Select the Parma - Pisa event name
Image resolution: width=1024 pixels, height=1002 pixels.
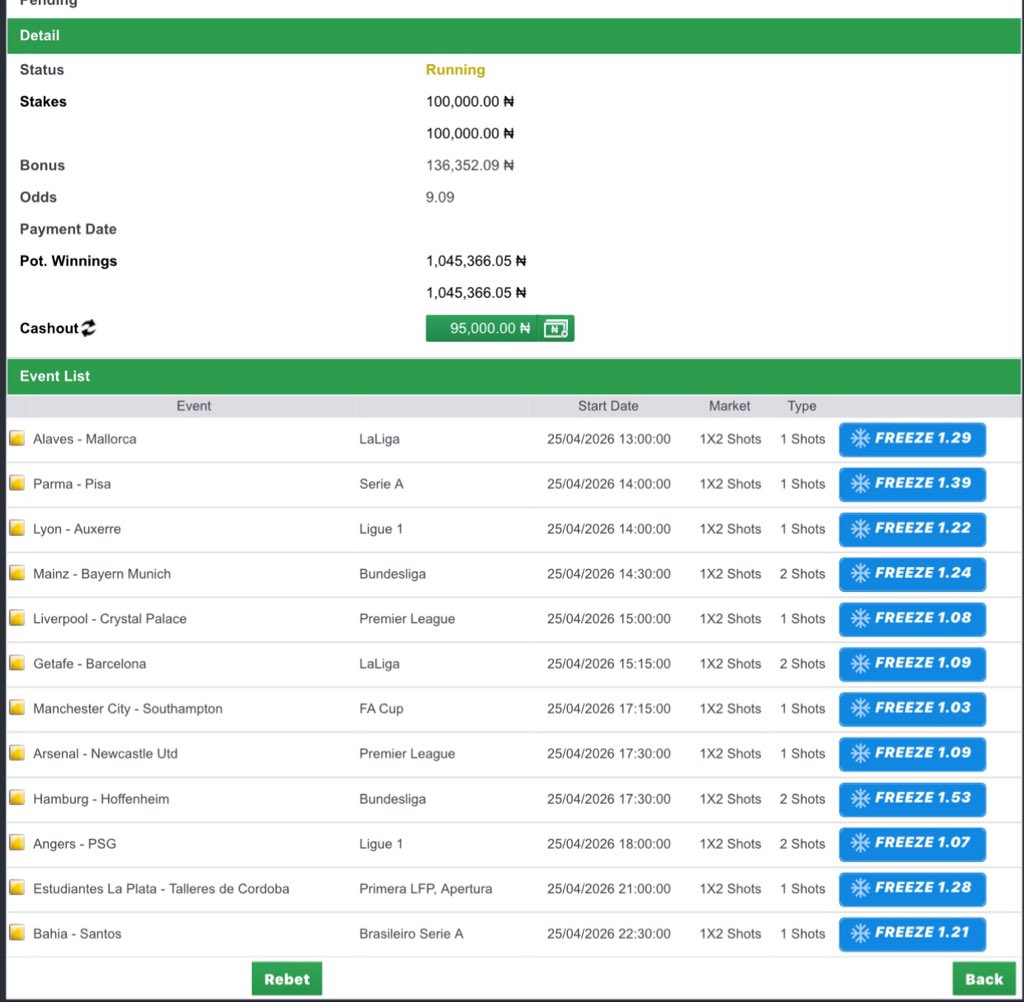tap(72, 484)
